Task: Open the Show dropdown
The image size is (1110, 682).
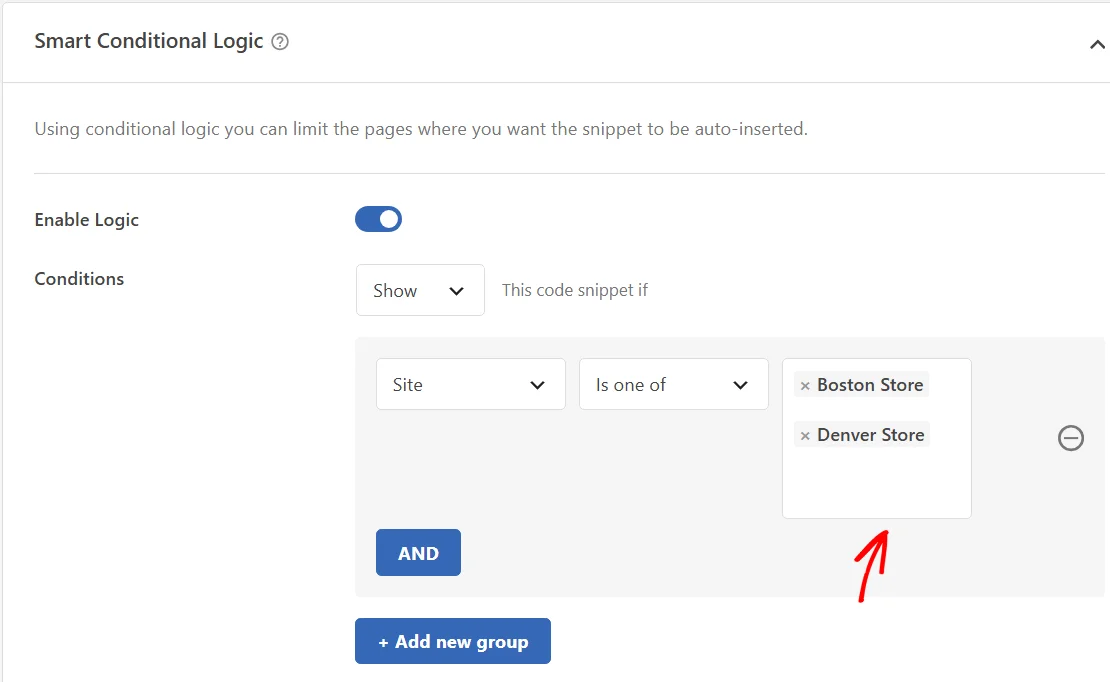Action: tap(420, 290)
